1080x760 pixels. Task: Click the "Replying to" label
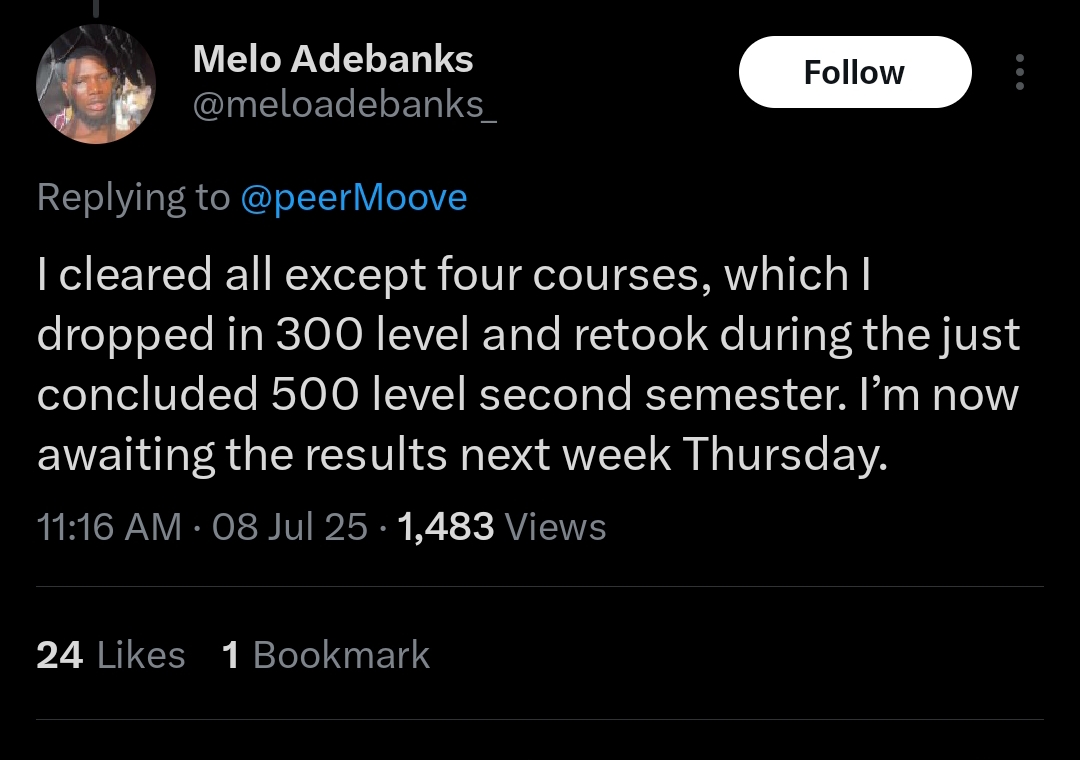click(x=133, y=197)
